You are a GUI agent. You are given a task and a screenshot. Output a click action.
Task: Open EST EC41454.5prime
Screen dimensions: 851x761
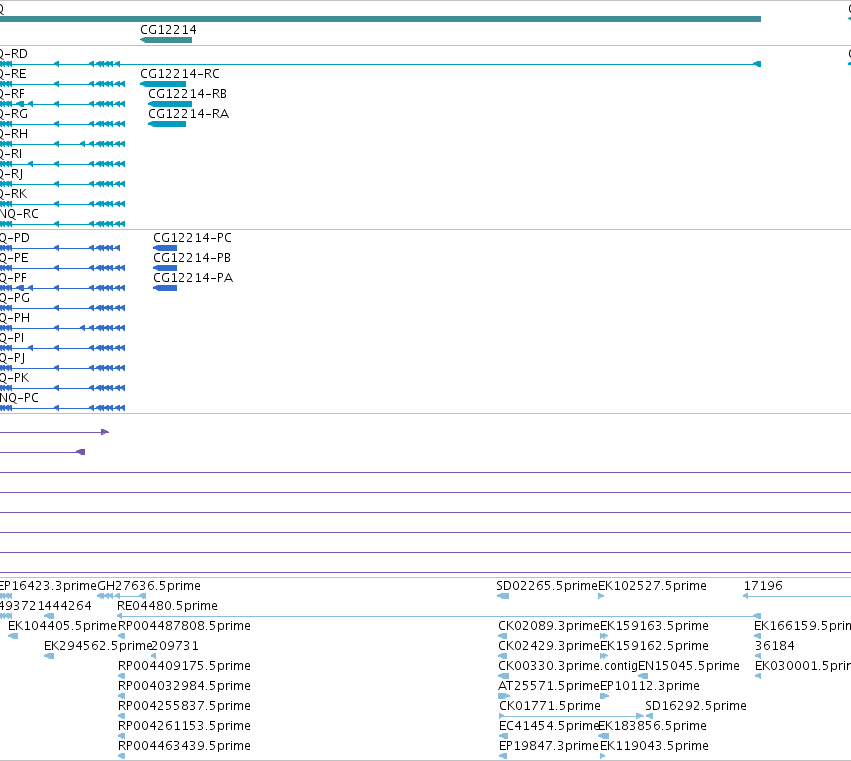point(548,726)
